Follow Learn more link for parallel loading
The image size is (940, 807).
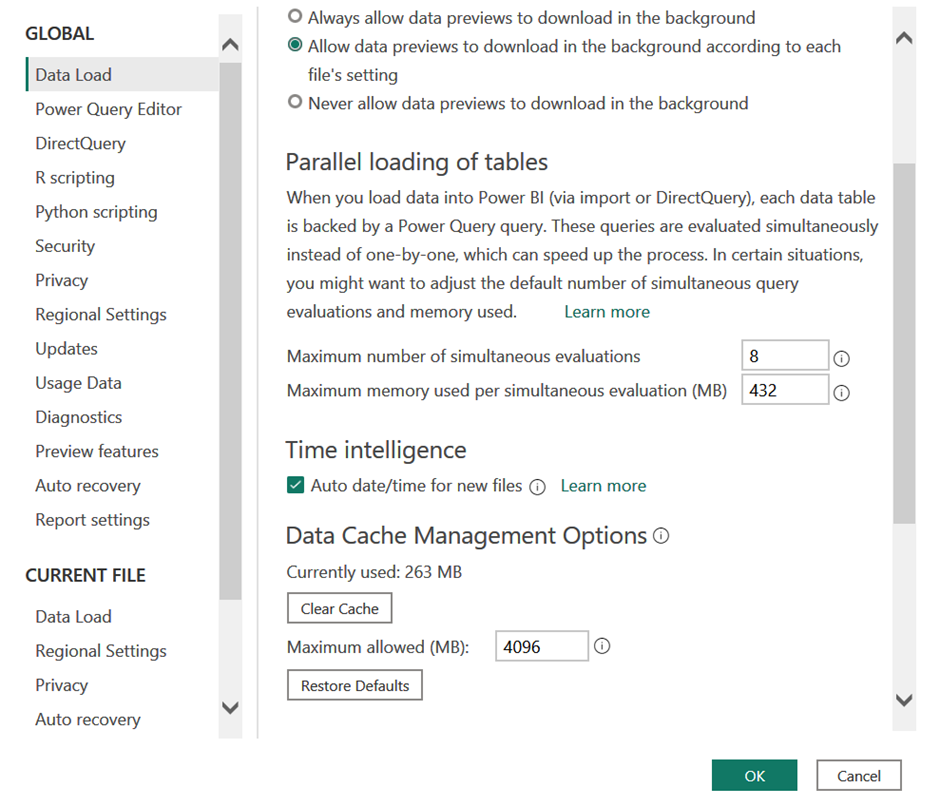607,312
